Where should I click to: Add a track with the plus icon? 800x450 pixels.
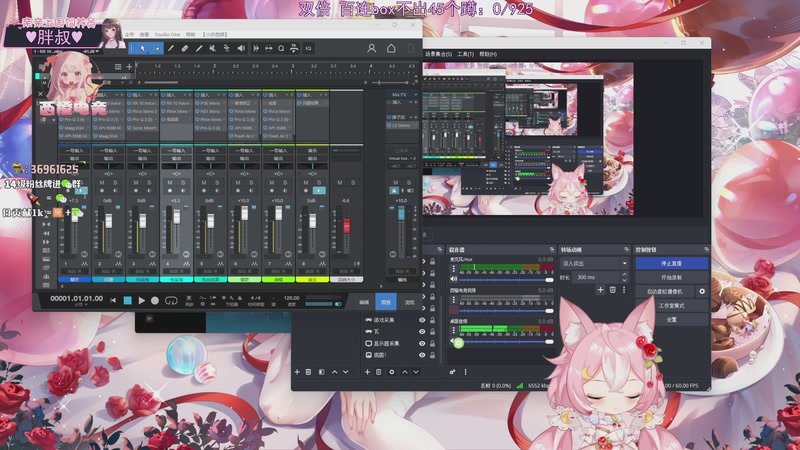(129, 67)
